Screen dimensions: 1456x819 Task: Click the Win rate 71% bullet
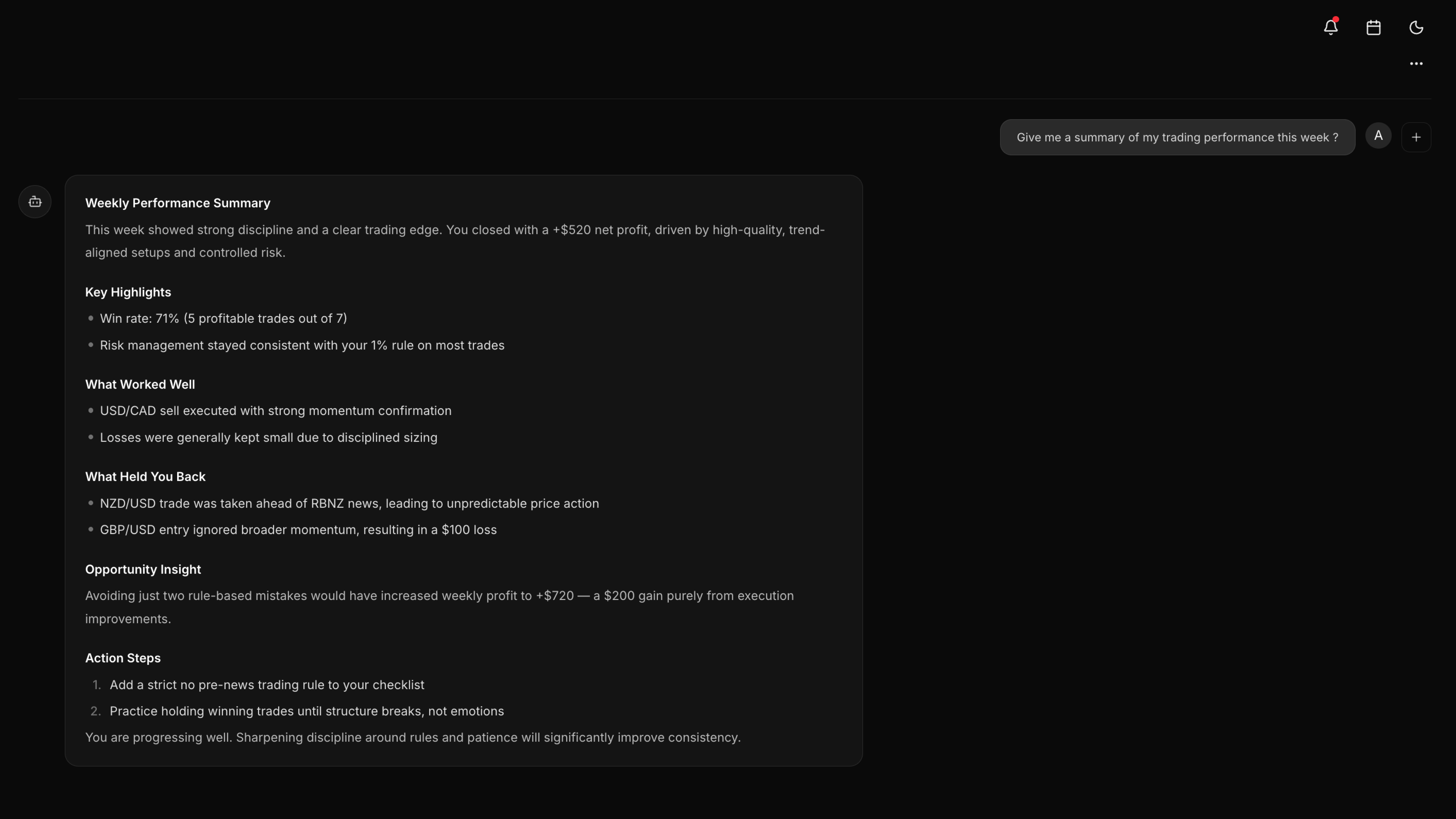pyautogui.click(x=223, y=318)
